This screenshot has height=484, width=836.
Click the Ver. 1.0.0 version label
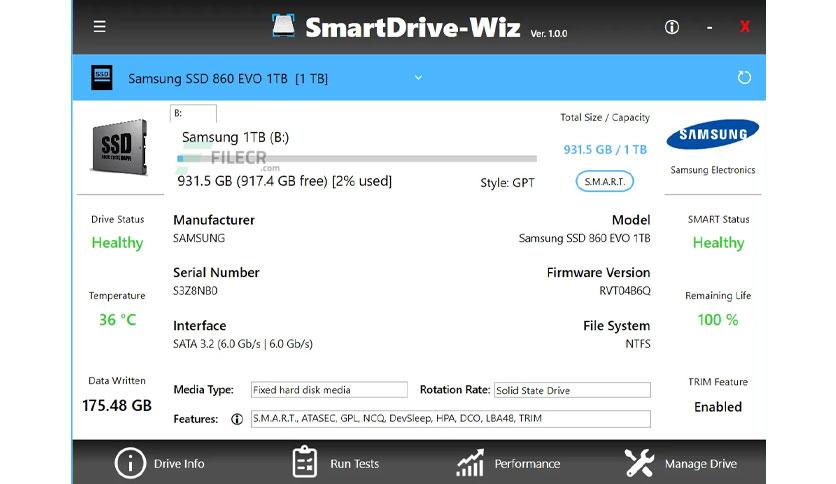pyautogui.click(x=549, y=33)
